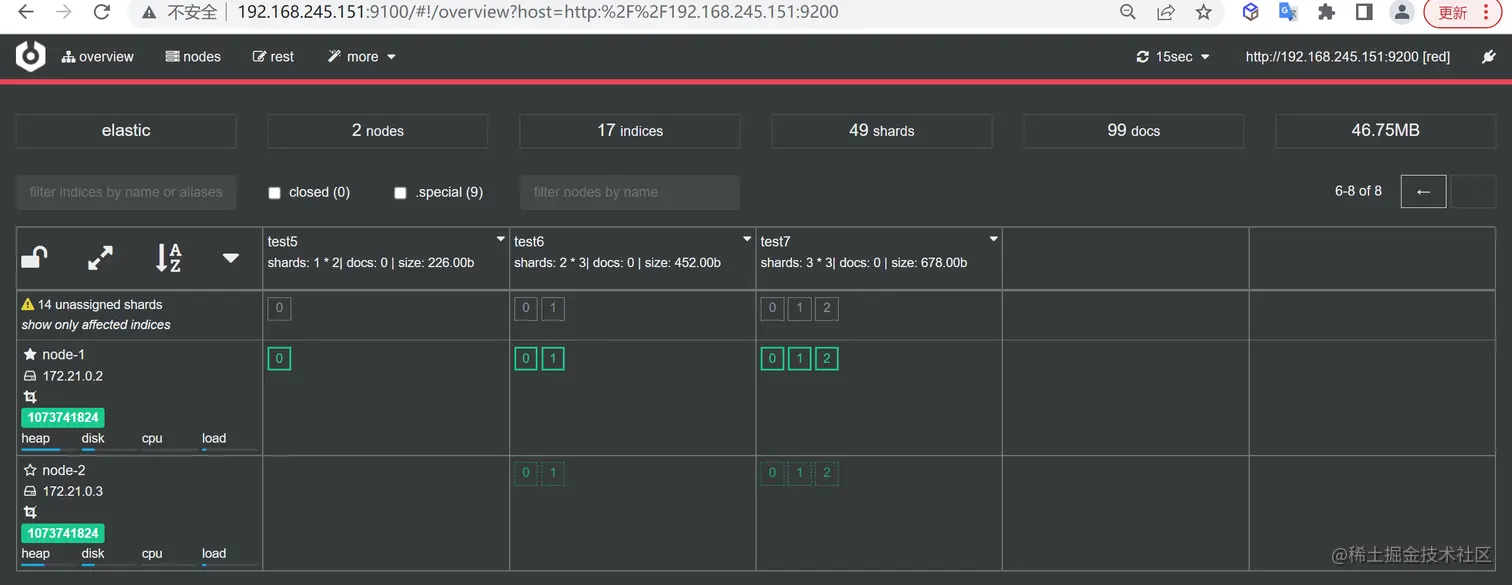Click node-1 heap usage bar
This screenshot has height=585, width=1512.
(x=48, y=450)
